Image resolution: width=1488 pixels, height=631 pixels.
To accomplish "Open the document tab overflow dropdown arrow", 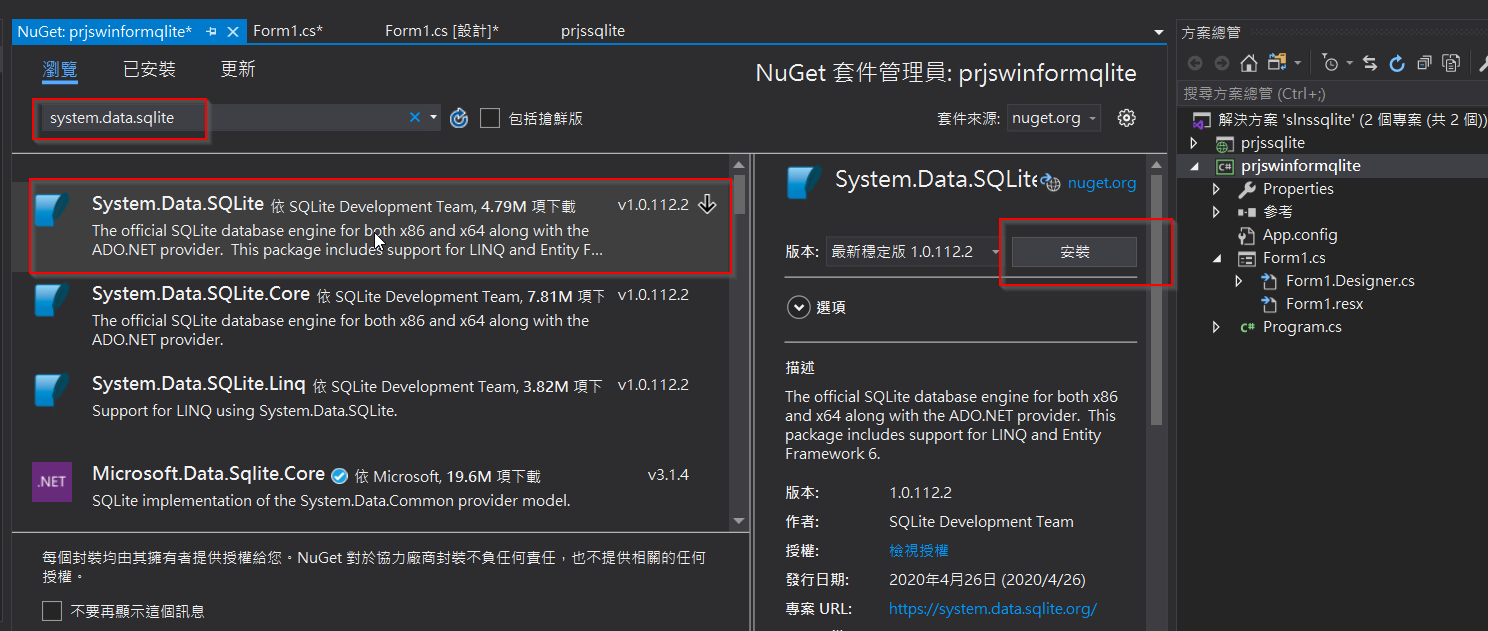I will [x=1159, y=32].
